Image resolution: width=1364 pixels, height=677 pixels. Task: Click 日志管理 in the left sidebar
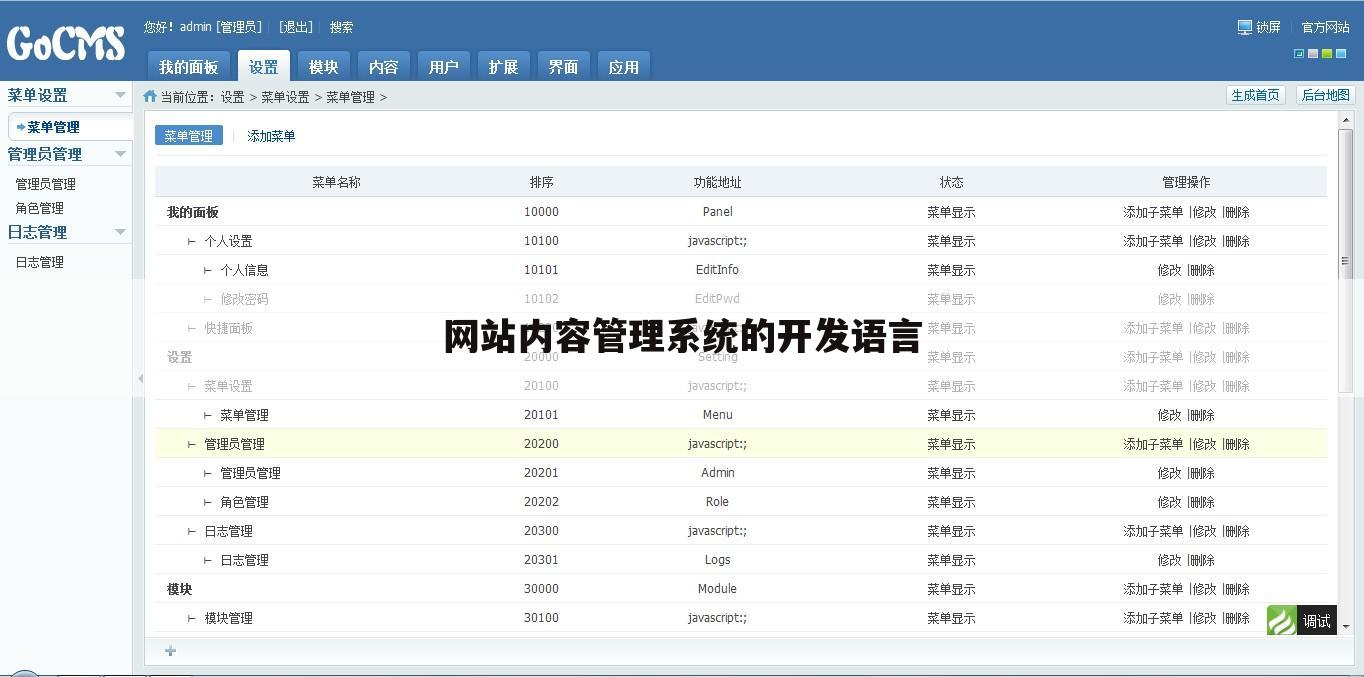40,261
